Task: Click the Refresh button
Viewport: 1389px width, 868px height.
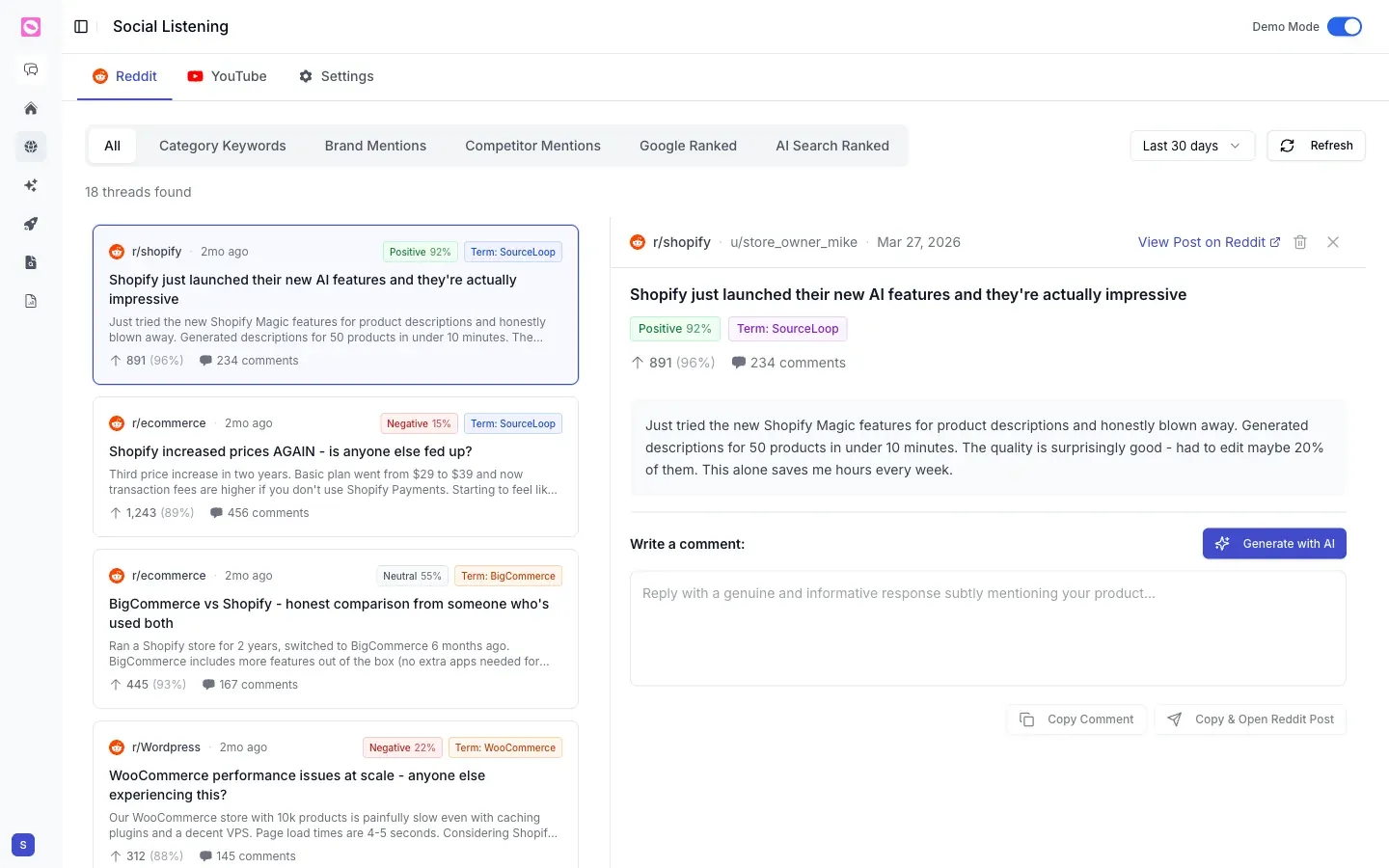Action: point(1316,146)
